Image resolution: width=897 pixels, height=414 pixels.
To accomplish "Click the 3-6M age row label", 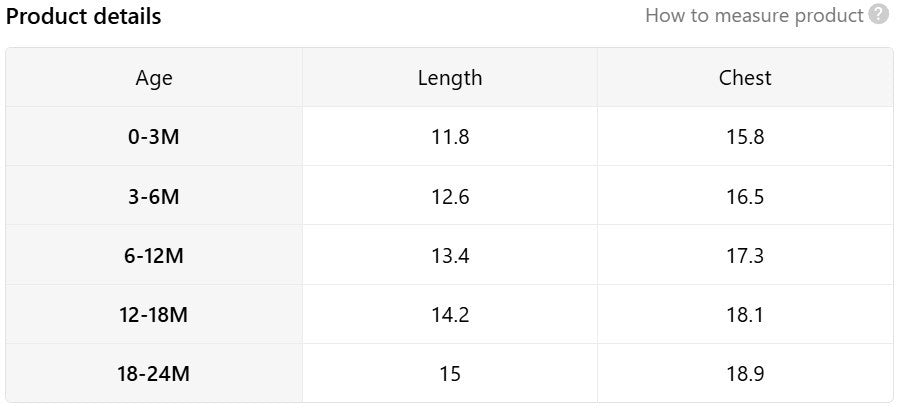I will click(154, 197).
